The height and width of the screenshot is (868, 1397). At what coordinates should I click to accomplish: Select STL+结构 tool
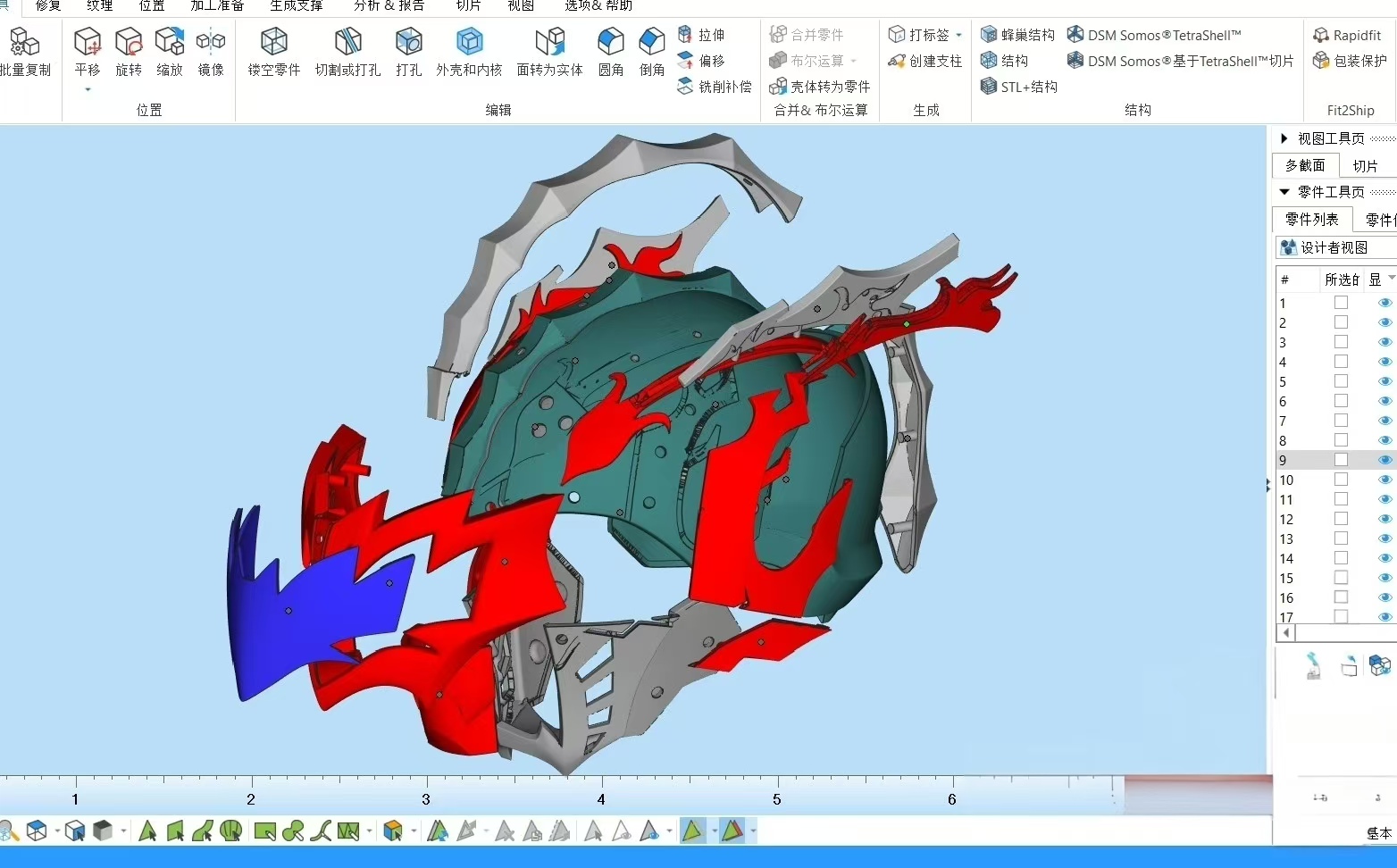(1019, 87)
